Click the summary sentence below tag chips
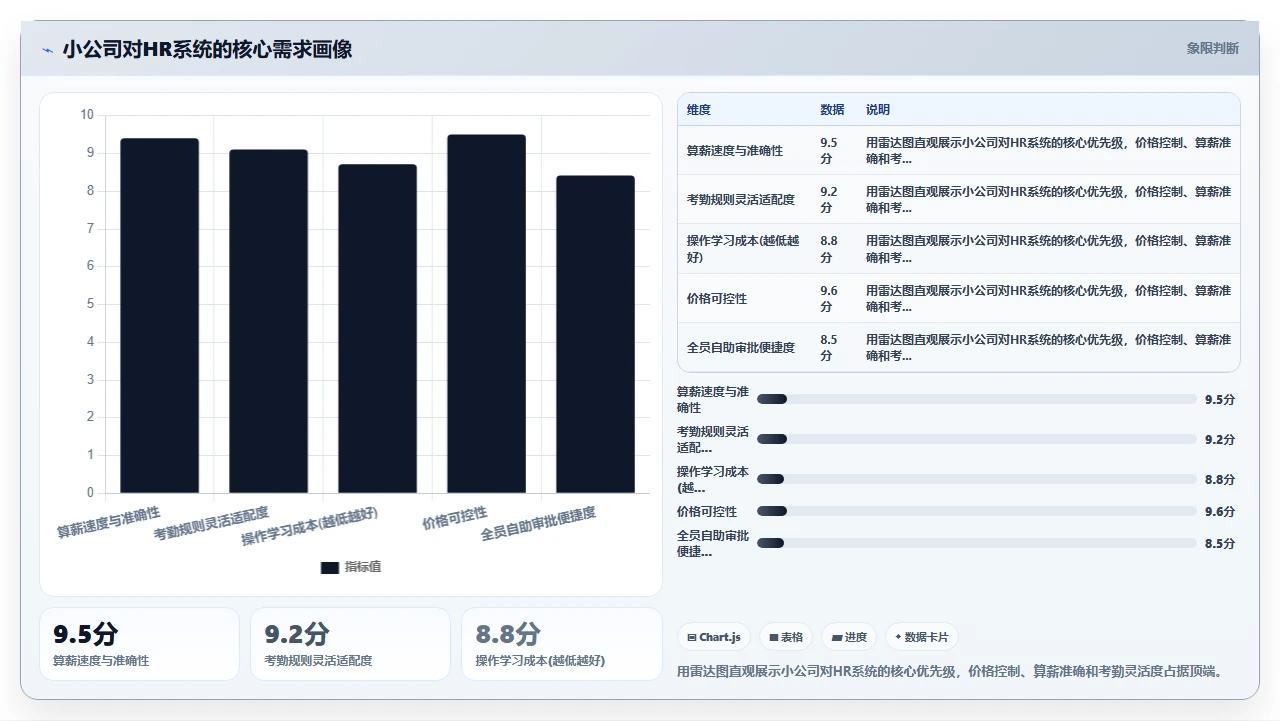This screenshot has height=721, width=1280. pyautogui.click(x=951, y=671)
